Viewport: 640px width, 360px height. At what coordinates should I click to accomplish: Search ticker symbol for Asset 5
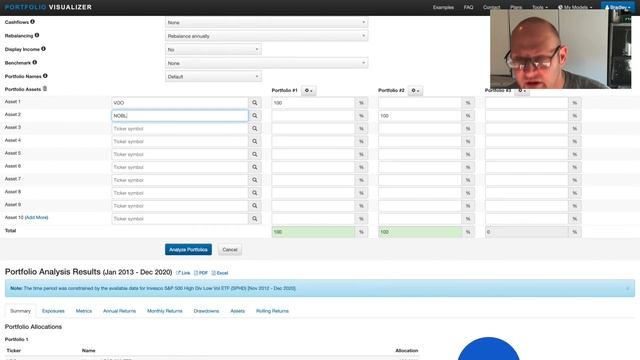click(255, 154)
